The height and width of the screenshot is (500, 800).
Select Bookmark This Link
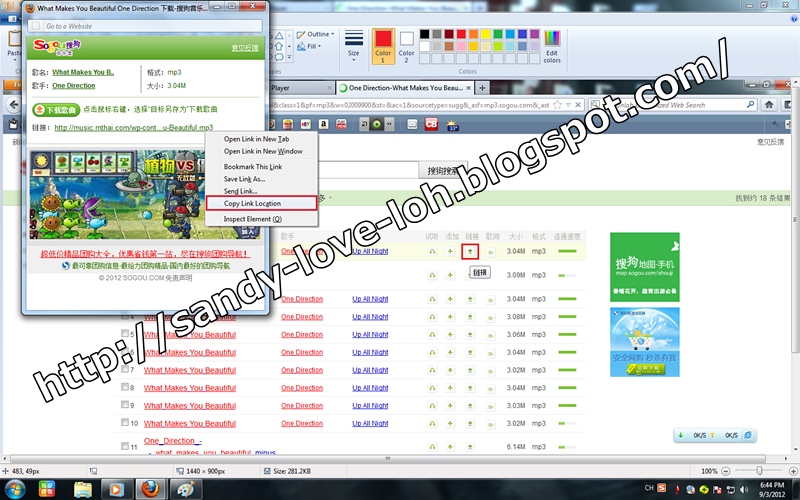(253, 167)
